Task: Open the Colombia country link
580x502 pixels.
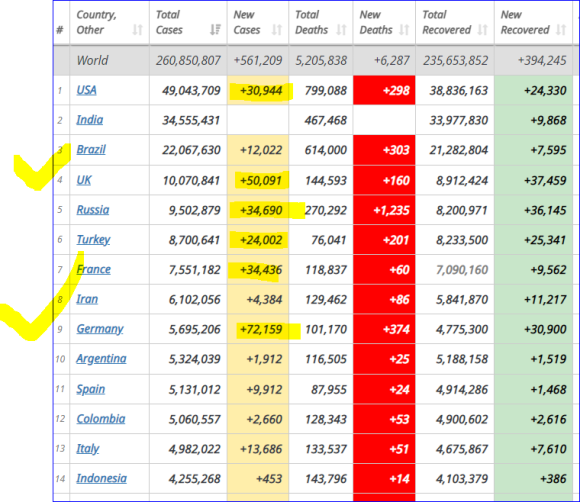Action: (101, 419)
